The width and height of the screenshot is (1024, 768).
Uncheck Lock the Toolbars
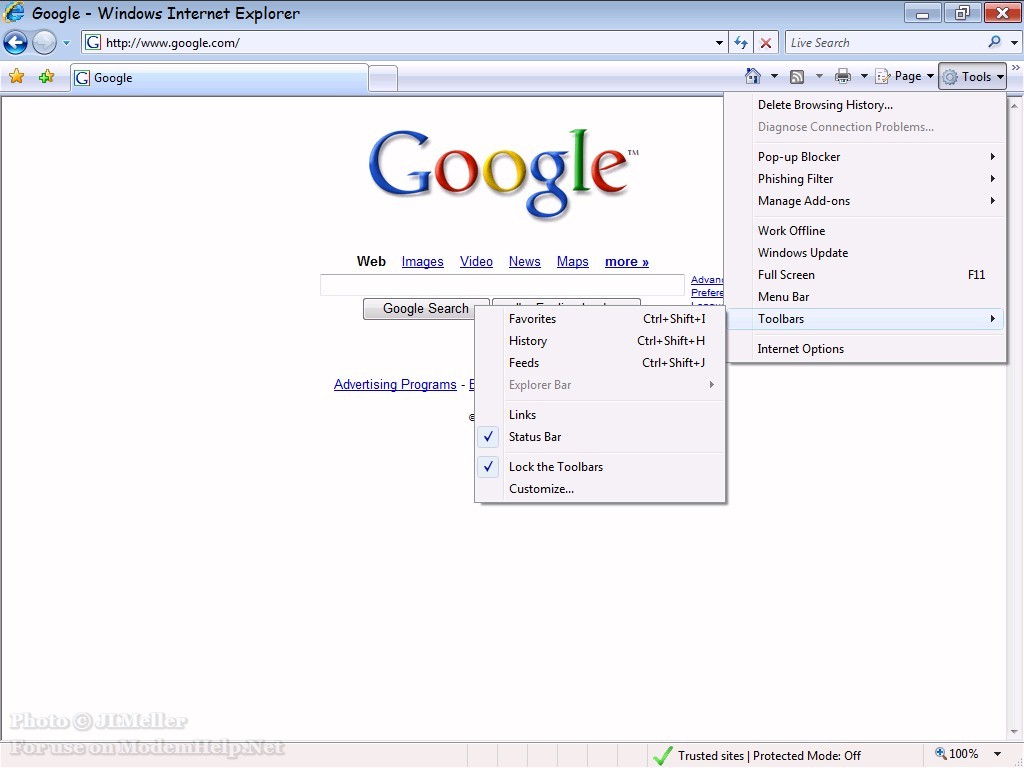[556, 466]
